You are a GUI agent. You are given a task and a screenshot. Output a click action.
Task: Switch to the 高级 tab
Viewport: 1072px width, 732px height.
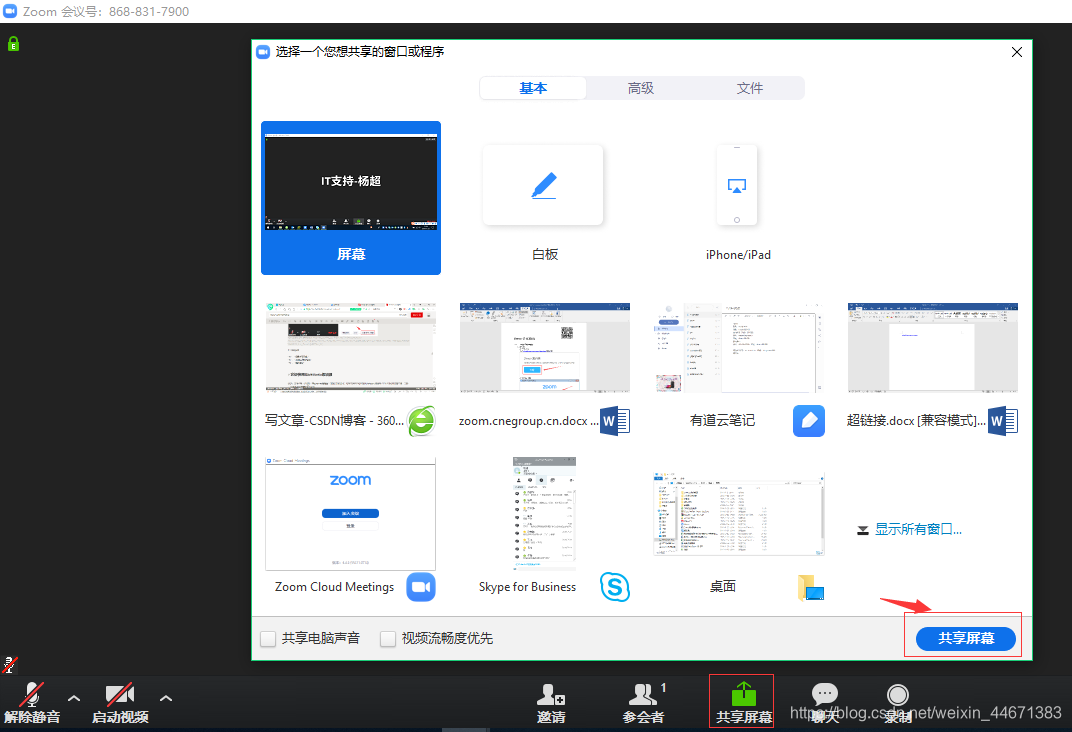(x=641, y=88)
